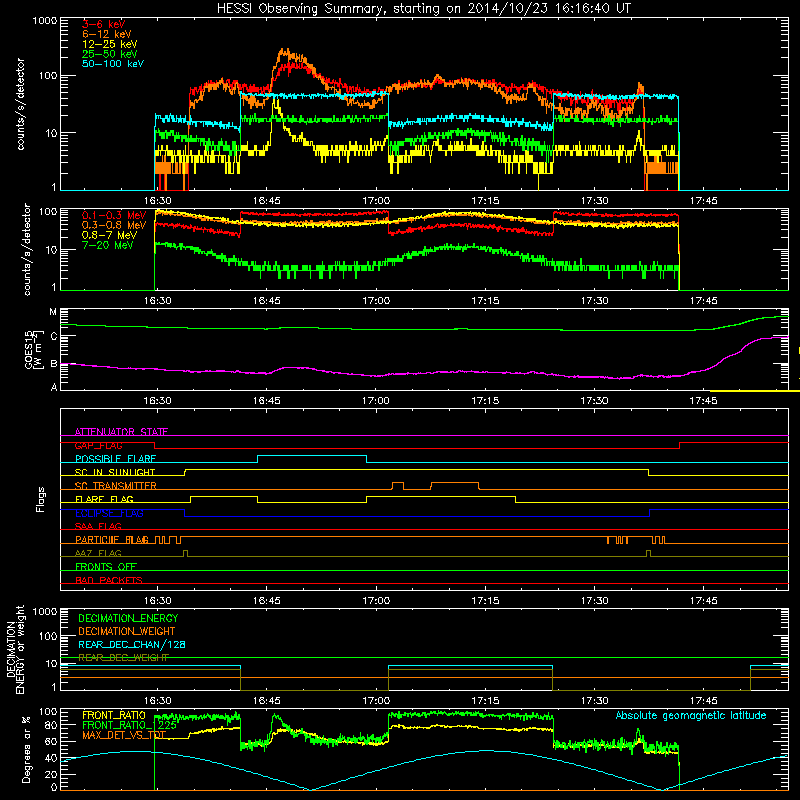Select the red SAA_FLAG label
The width and height of the screenshot is (800, 800).
tap(98, 526)
